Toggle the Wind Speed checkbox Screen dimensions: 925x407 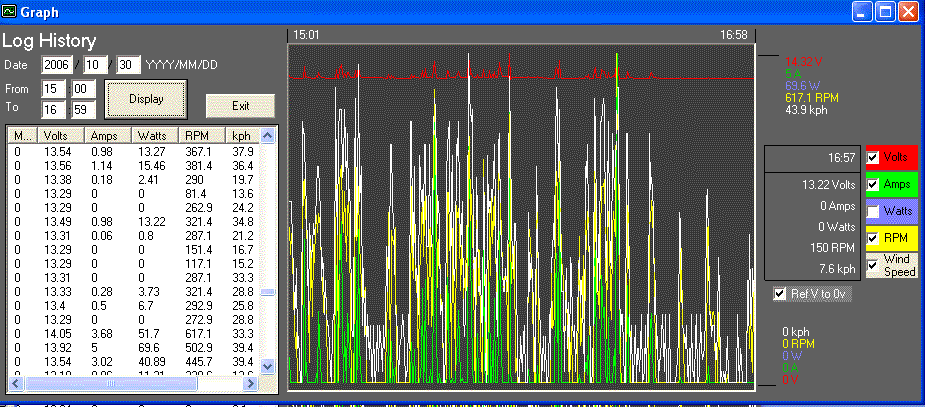(x=873, y=264)
